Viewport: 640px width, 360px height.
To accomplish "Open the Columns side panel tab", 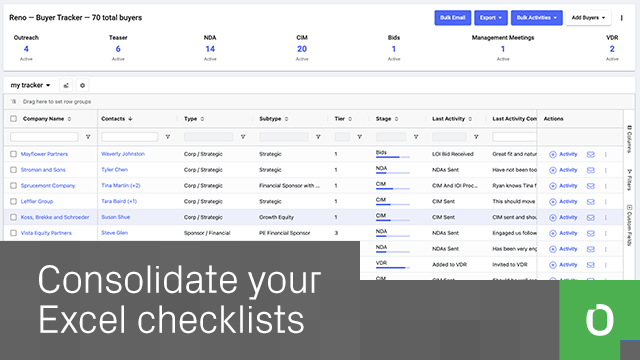I will [629, 139].
